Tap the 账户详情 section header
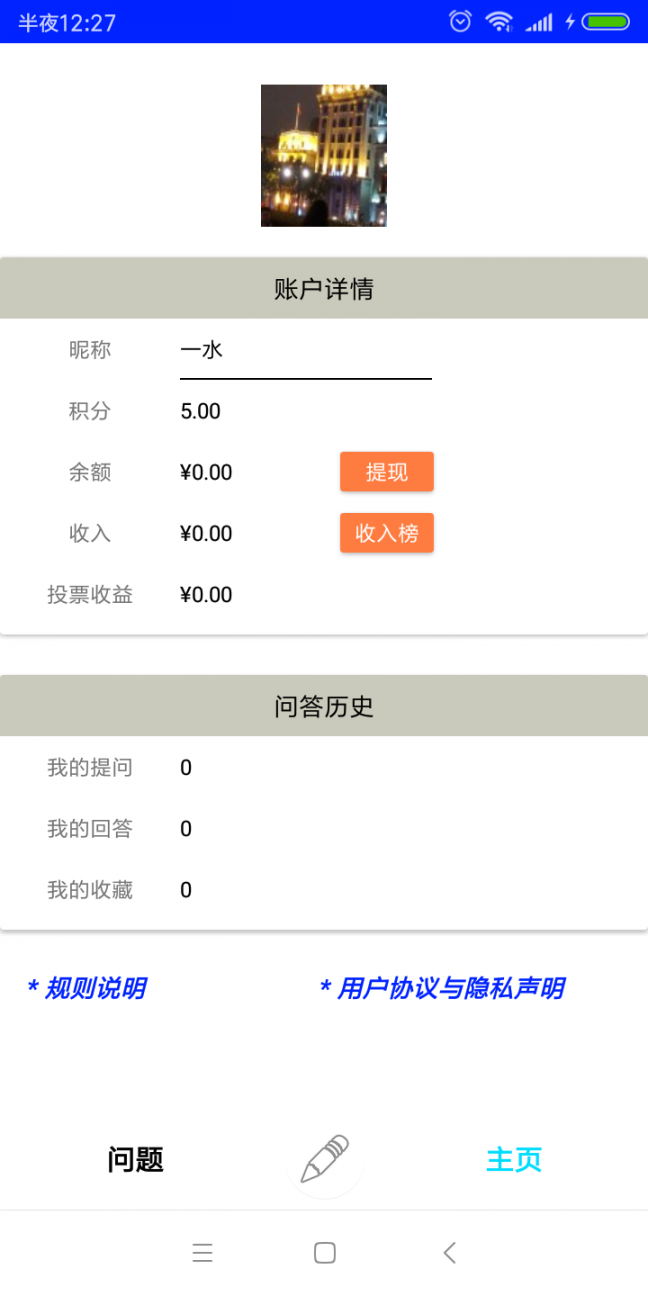This screenshot has height=1296, width=648. tap(323, 288)
